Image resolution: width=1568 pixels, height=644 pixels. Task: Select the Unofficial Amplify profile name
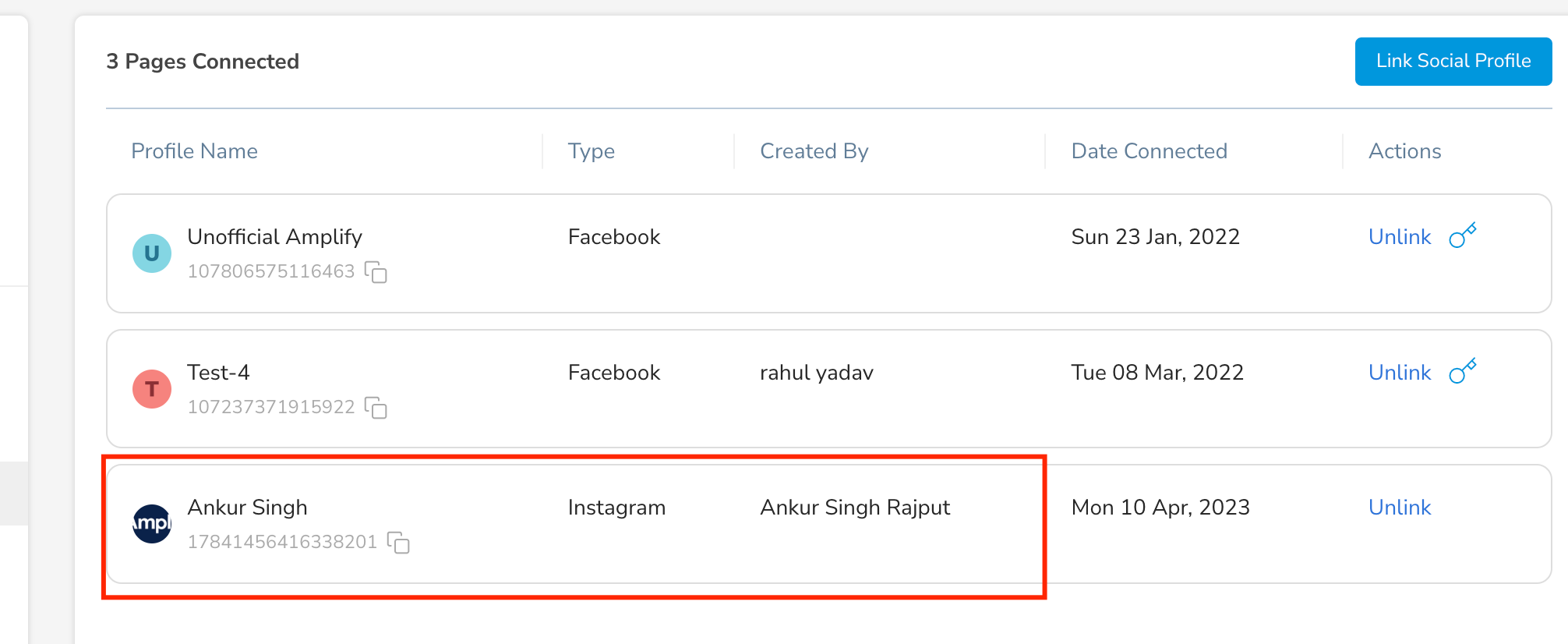click(275, 237)
